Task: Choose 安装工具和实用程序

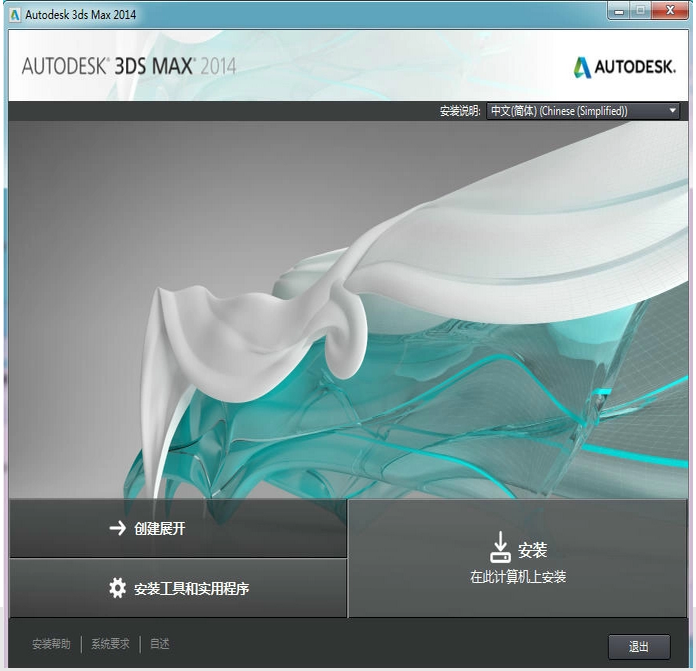Action: point(178,588)
